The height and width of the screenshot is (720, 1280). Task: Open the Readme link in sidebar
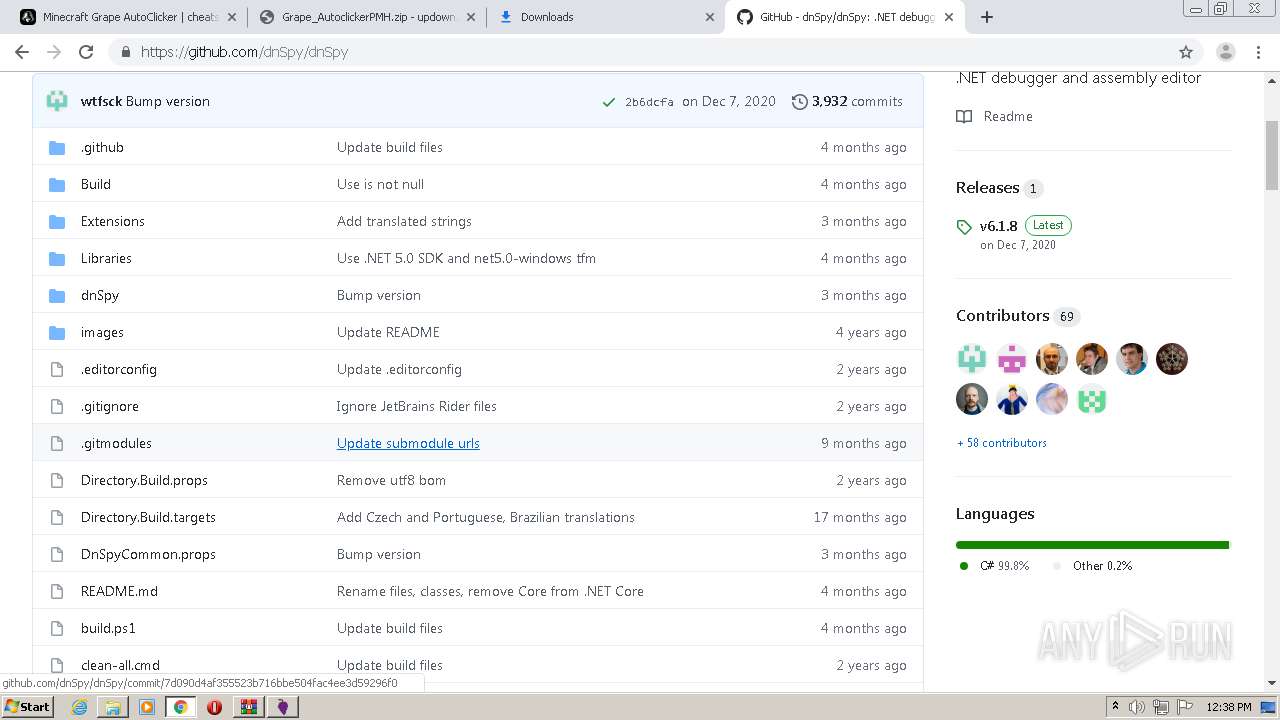coord(1008,117)
